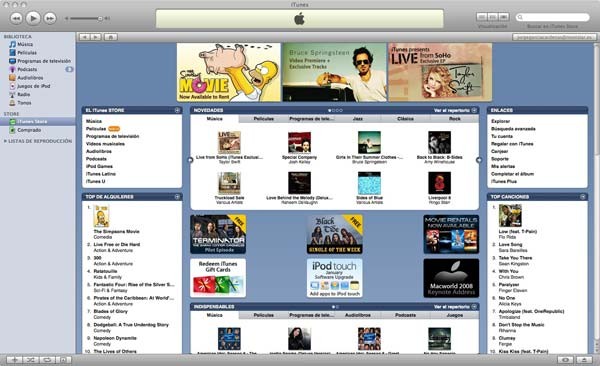Click the Home icon in the store navigation bar
The height and width of the screenshot is (366, 600).
(x=110, y=37)
